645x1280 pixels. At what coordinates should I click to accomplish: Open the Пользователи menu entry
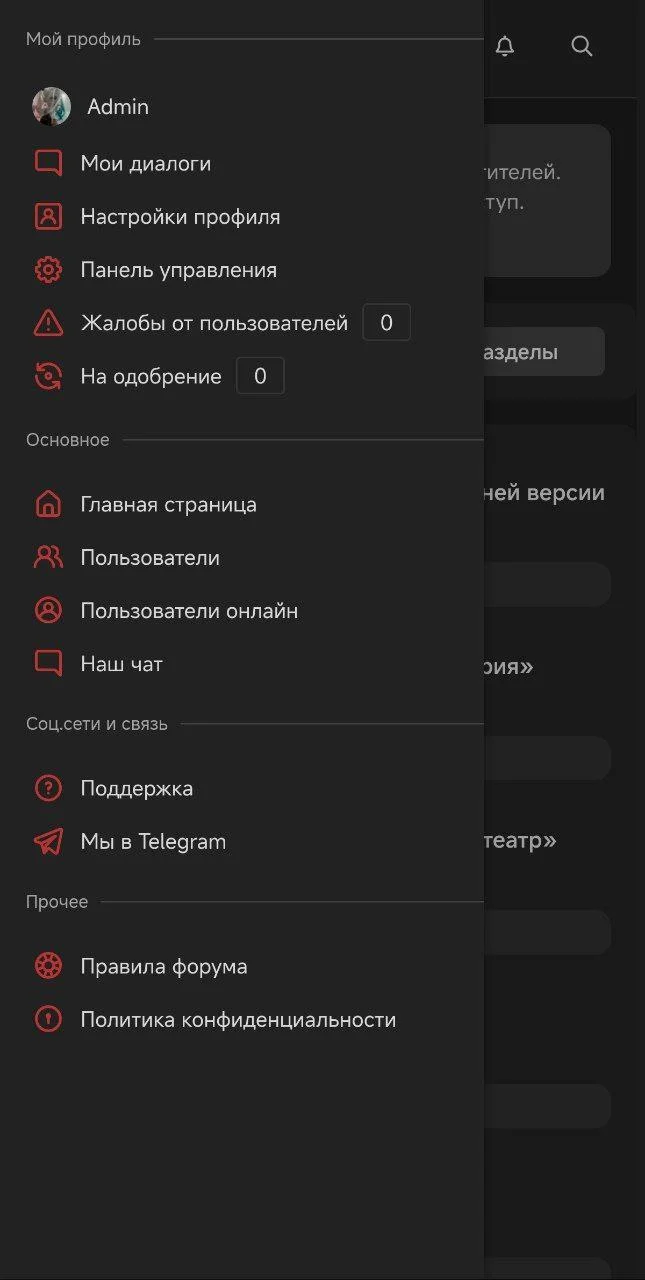(150, 558)
